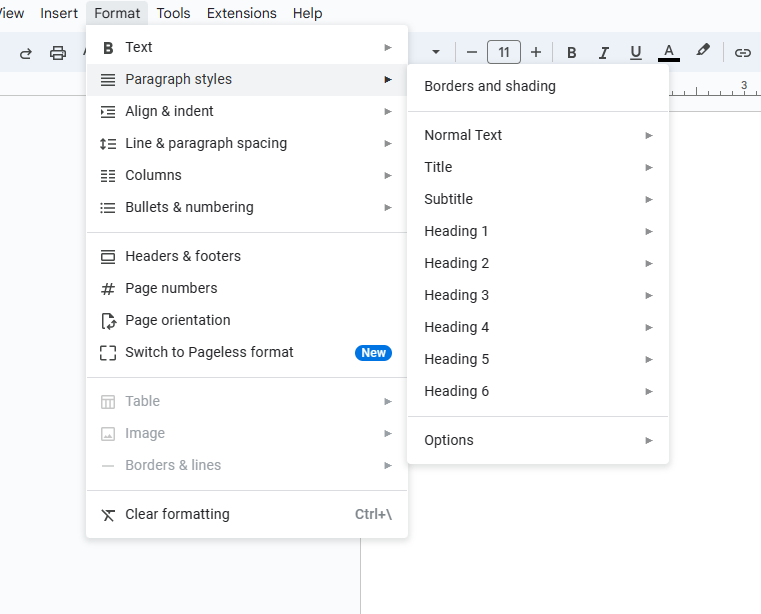Open the Text submenu
Screen dimensions: 761x614
(247, 48)
